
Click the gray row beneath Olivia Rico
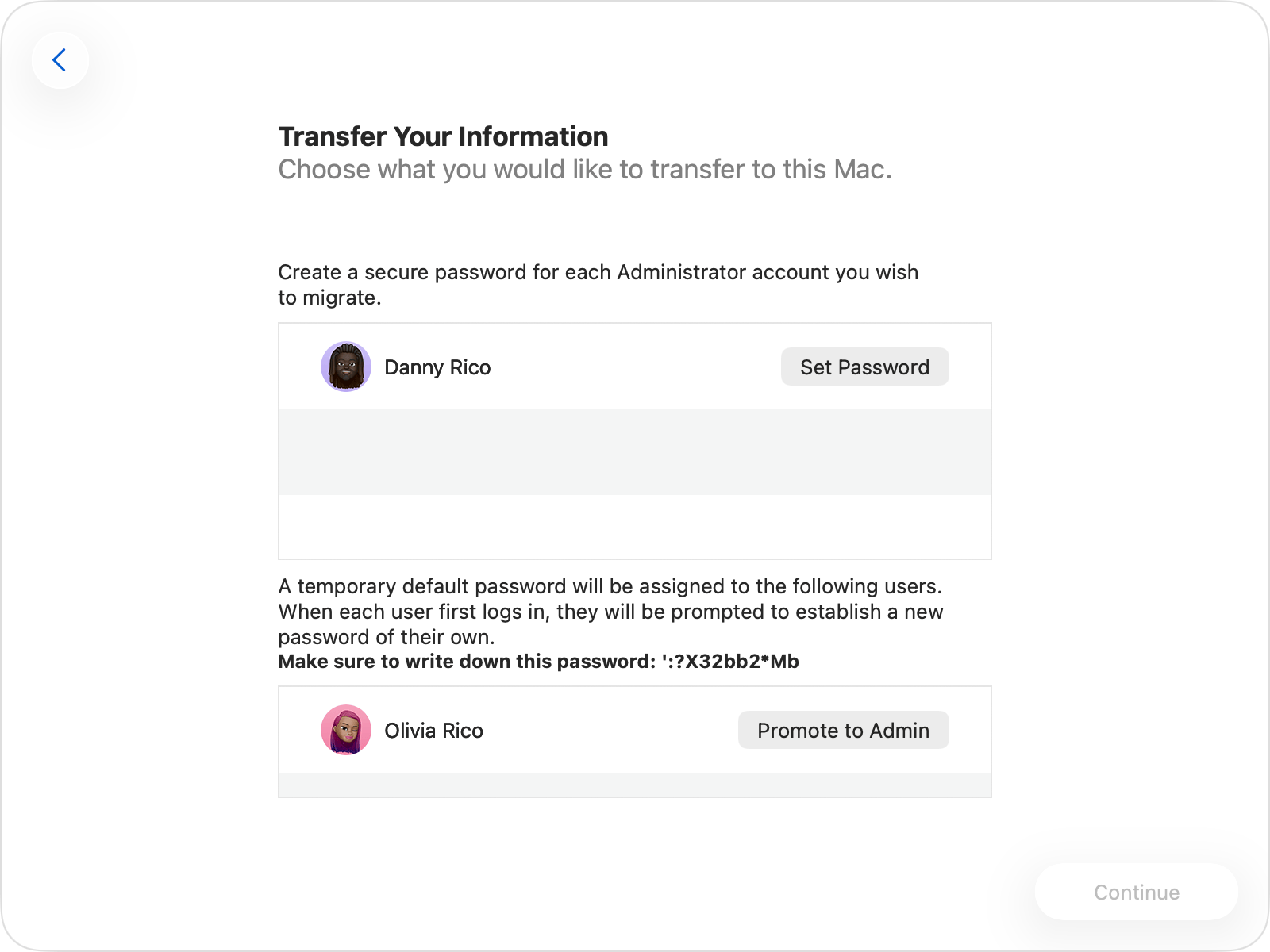pyautogui.click(x=634, y=785)
